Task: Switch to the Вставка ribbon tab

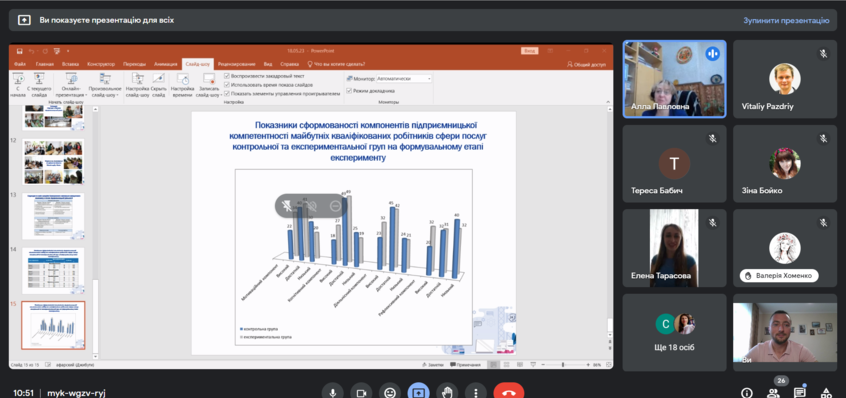Action: point(70,64)
